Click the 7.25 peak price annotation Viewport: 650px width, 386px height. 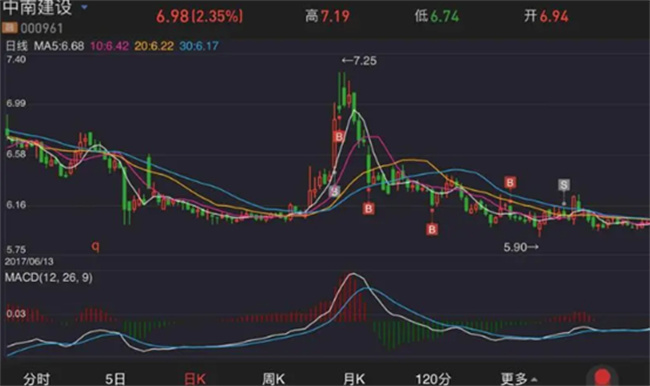[359, 61]
